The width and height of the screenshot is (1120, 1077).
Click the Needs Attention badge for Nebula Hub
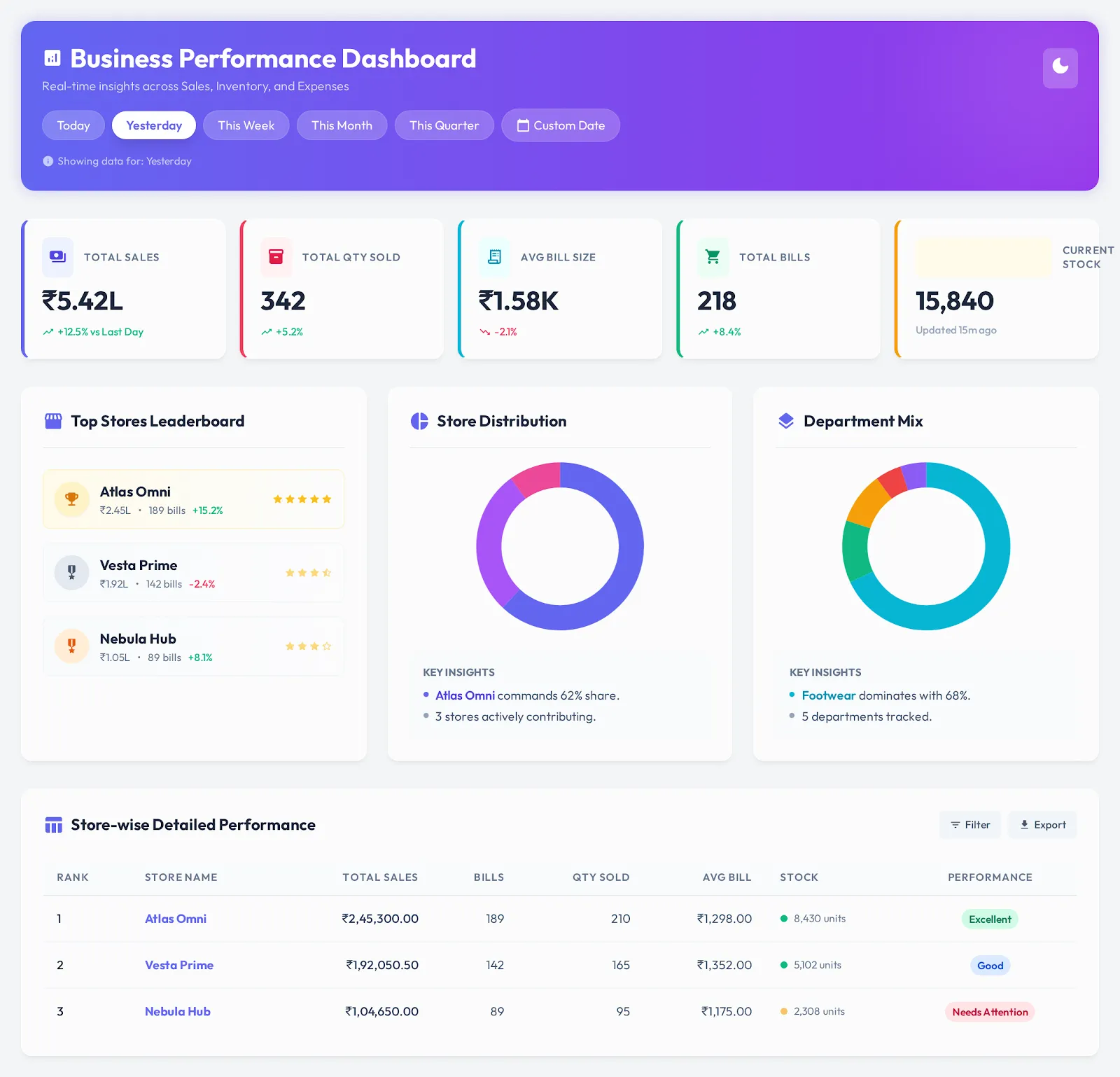989,1011
